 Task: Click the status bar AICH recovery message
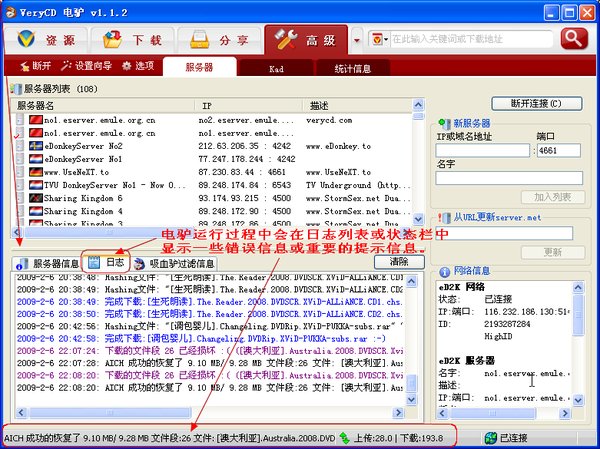[x=170, y=438]
